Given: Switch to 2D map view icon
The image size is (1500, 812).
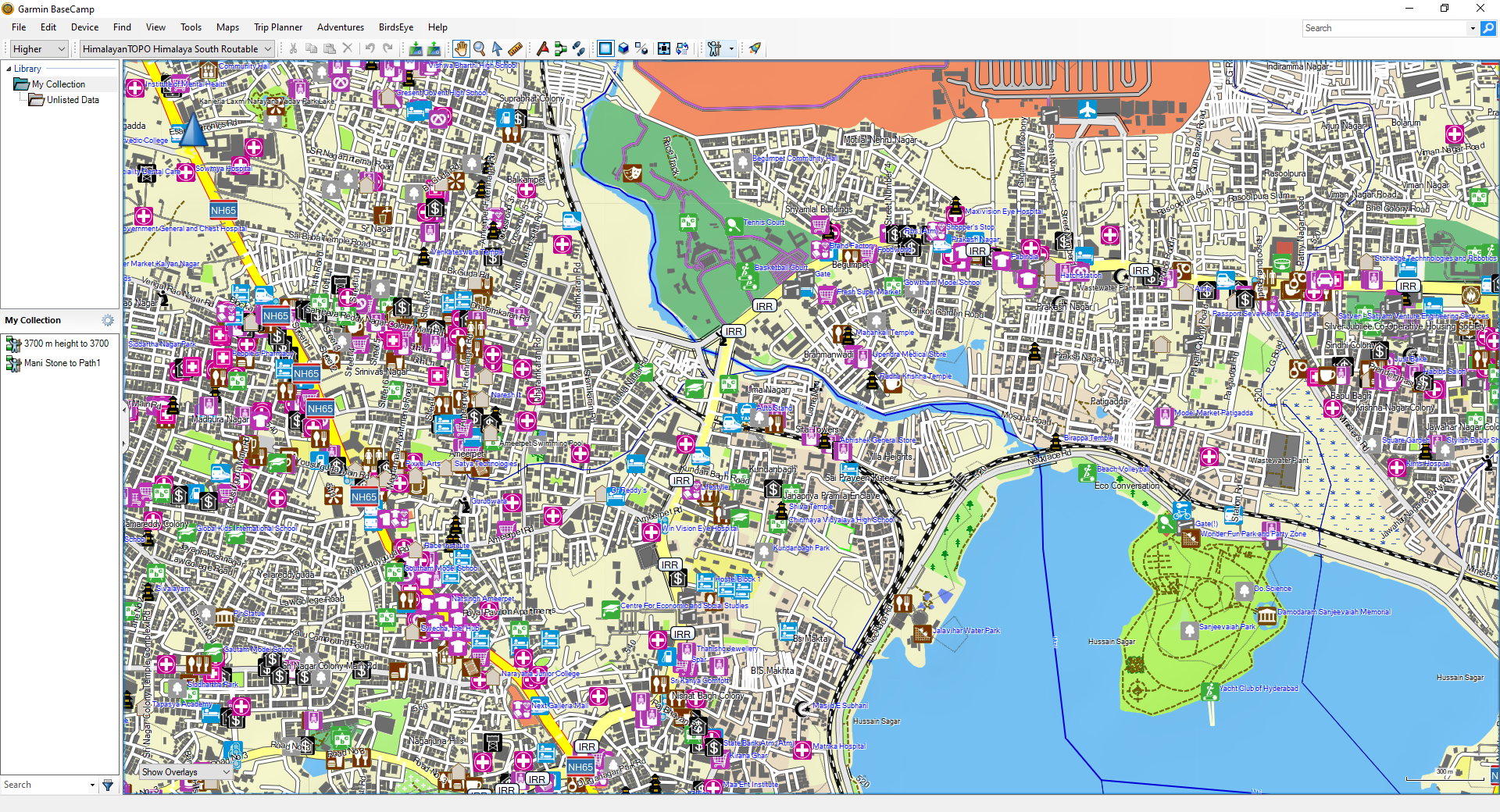Looking at the screenshot, I should point(605,48).
